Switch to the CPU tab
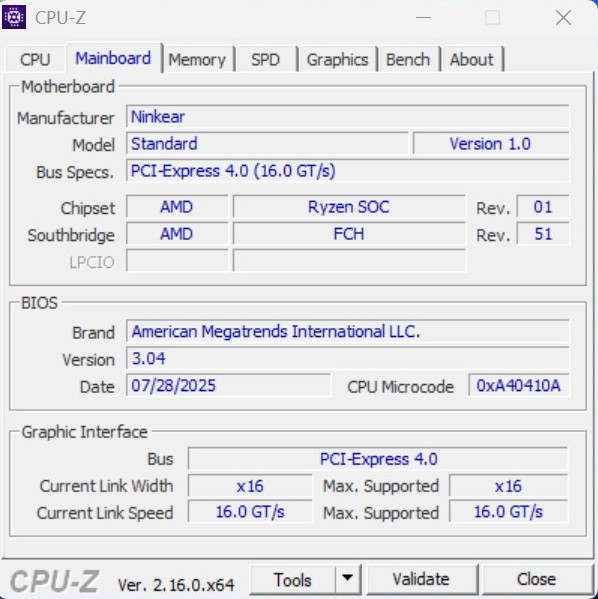The image size is (598, 599). pos(35,60)
